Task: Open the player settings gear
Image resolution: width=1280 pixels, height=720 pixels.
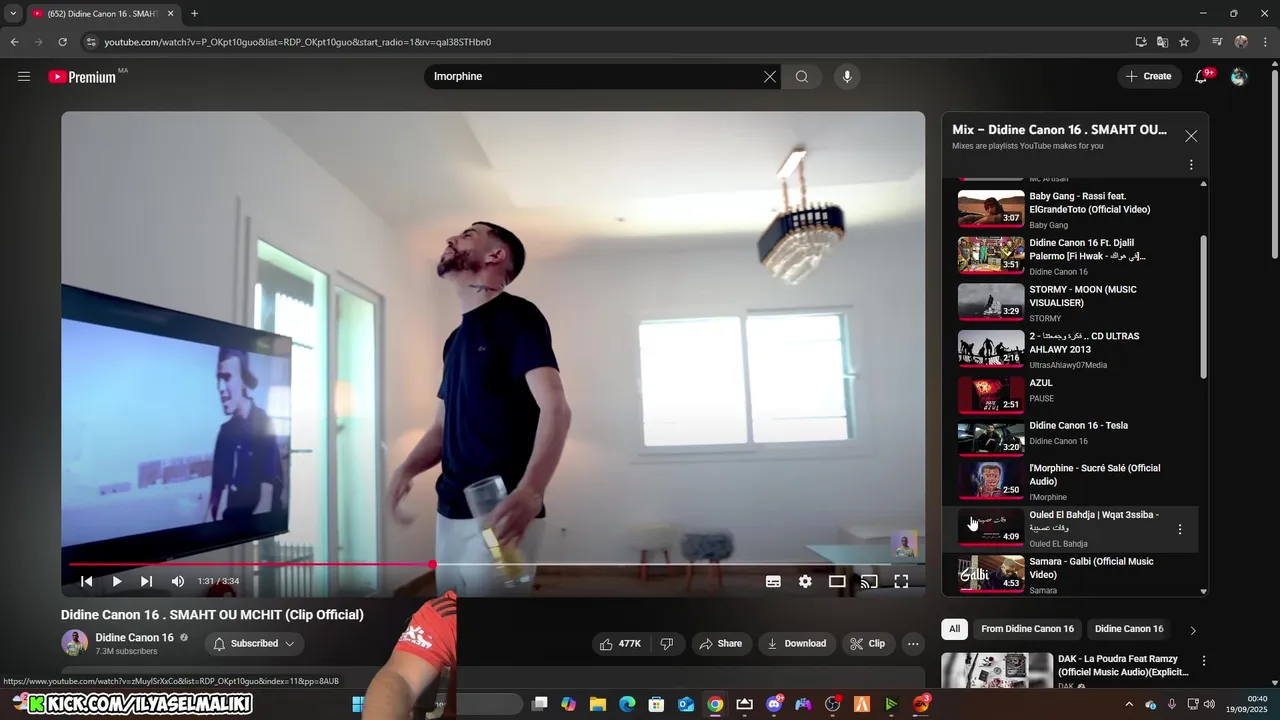Action: point(805,581)
